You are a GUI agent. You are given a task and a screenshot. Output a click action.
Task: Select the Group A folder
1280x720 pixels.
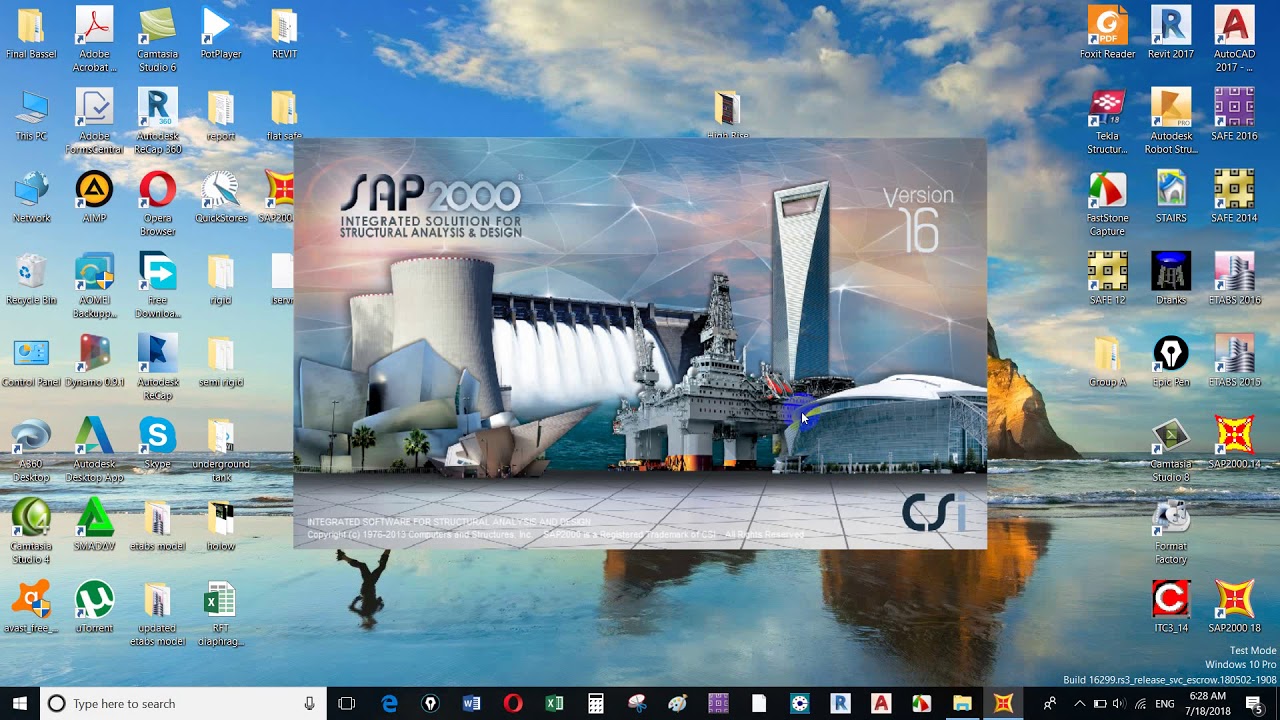click(x=1107, y=360)
